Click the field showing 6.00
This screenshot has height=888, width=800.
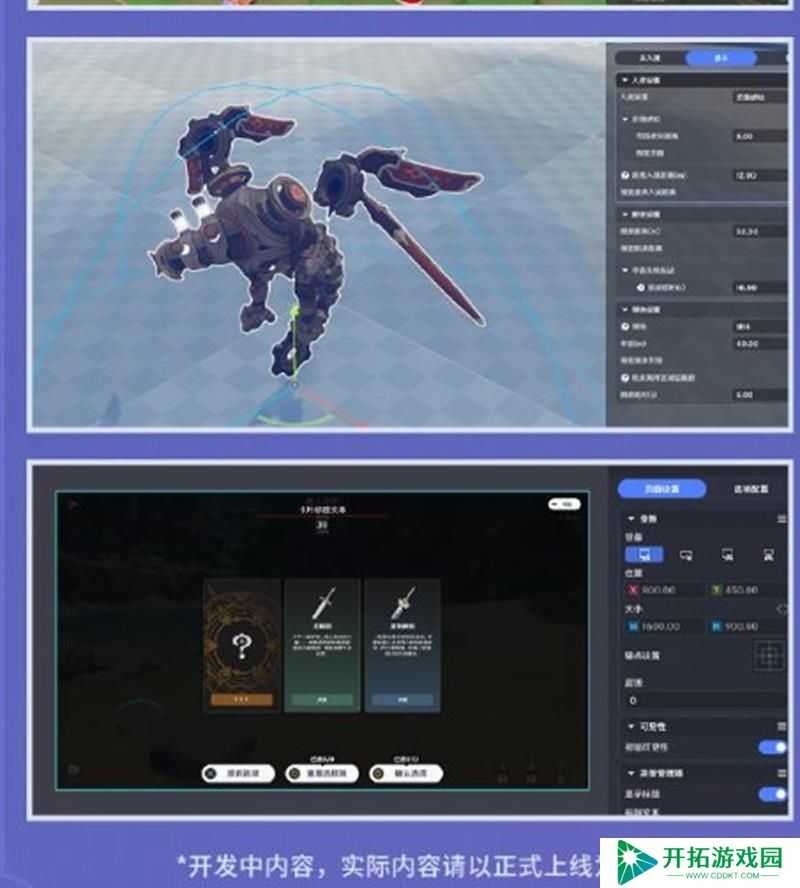tap(760, 136)
